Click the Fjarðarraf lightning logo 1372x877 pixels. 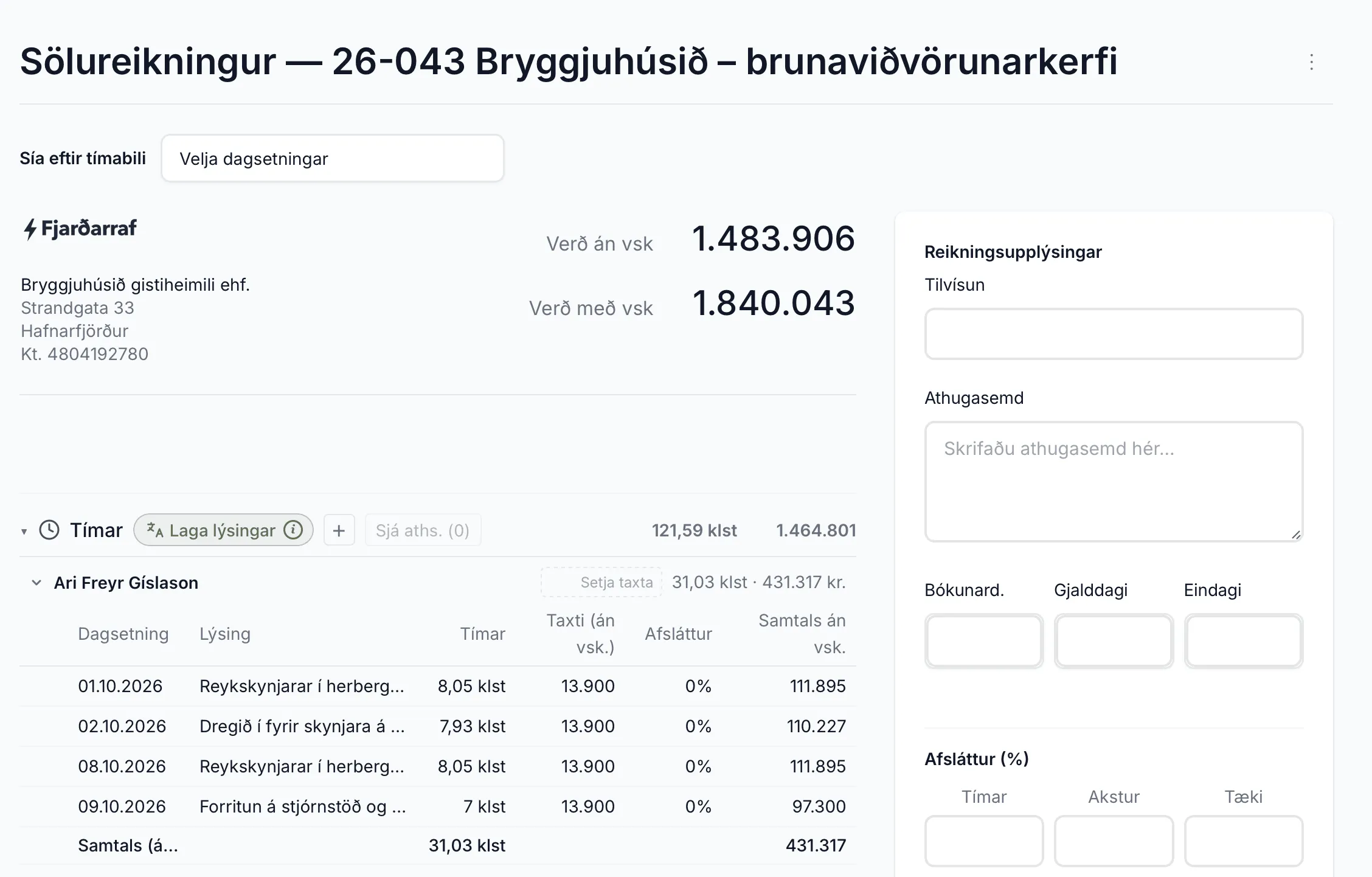click(80, 229)
